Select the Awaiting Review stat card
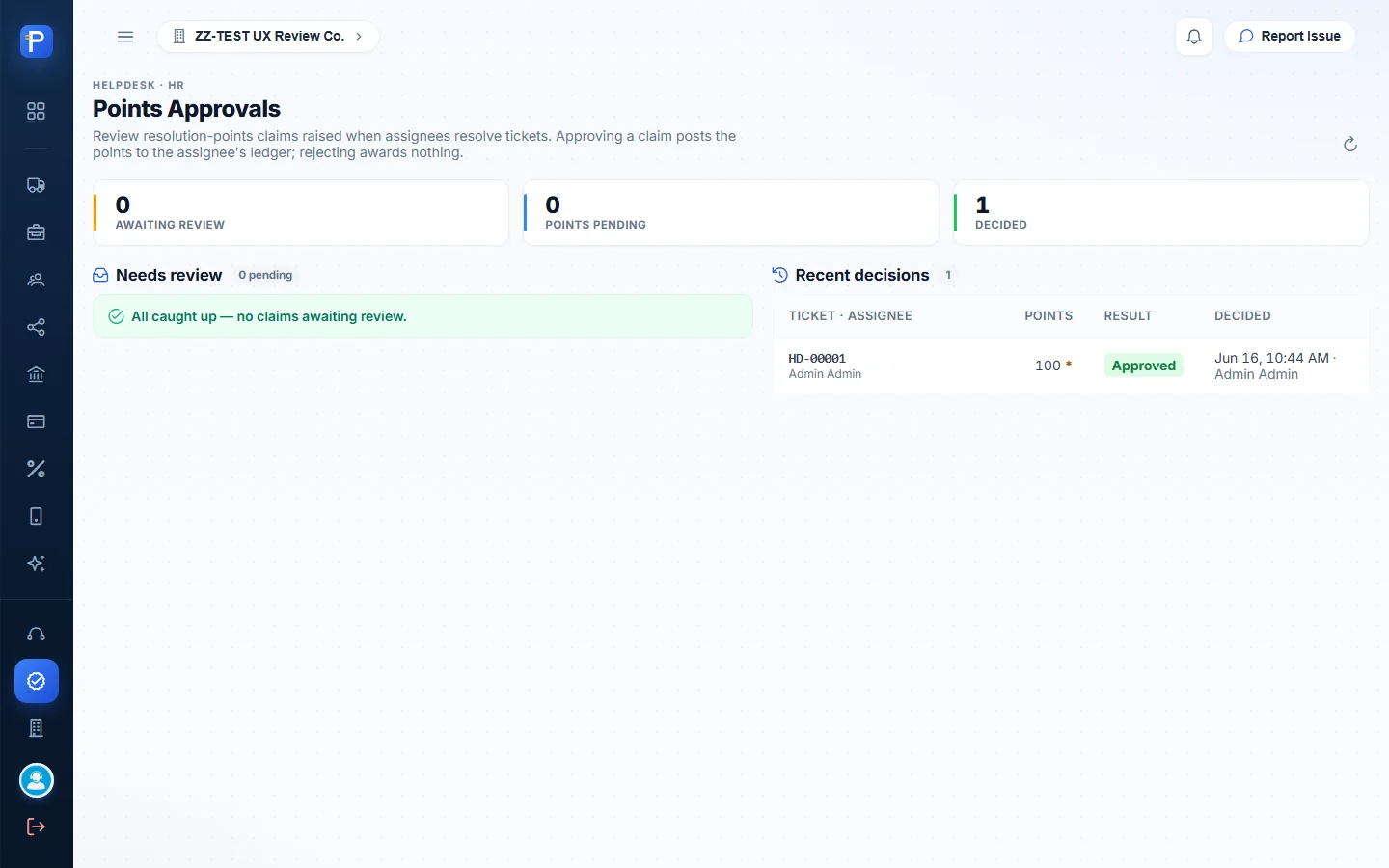 pos(301,213)
